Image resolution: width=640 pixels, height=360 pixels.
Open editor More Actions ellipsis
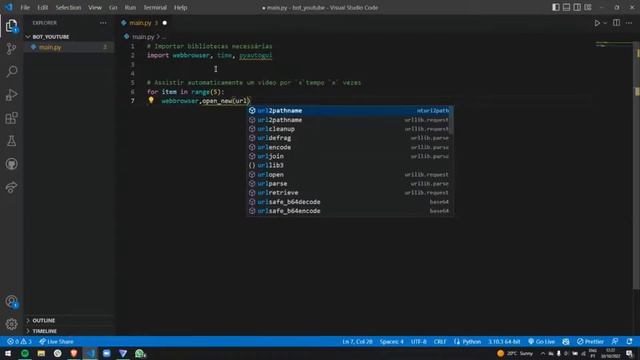(629, 23)
